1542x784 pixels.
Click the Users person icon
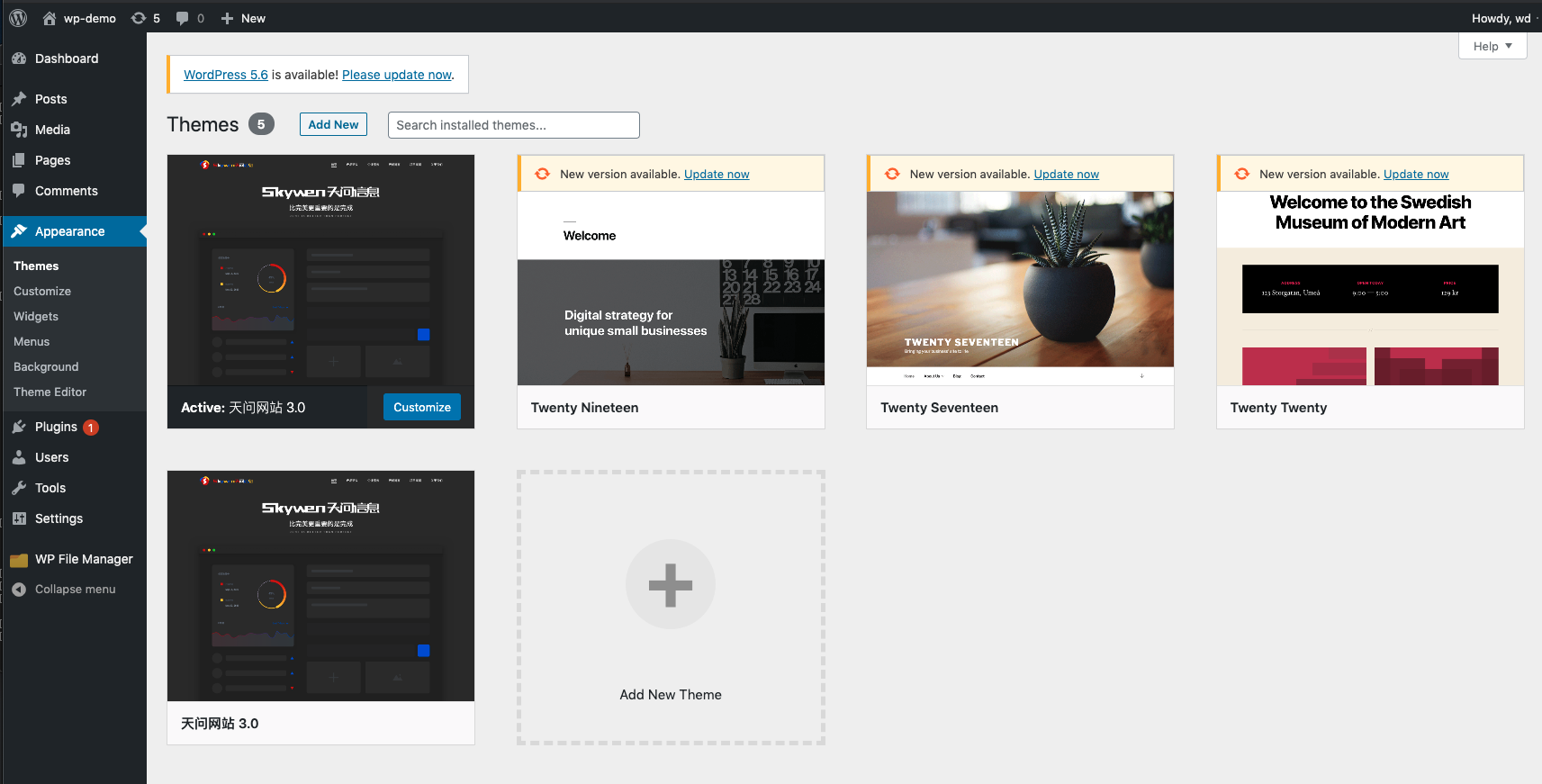click(19, 457)
